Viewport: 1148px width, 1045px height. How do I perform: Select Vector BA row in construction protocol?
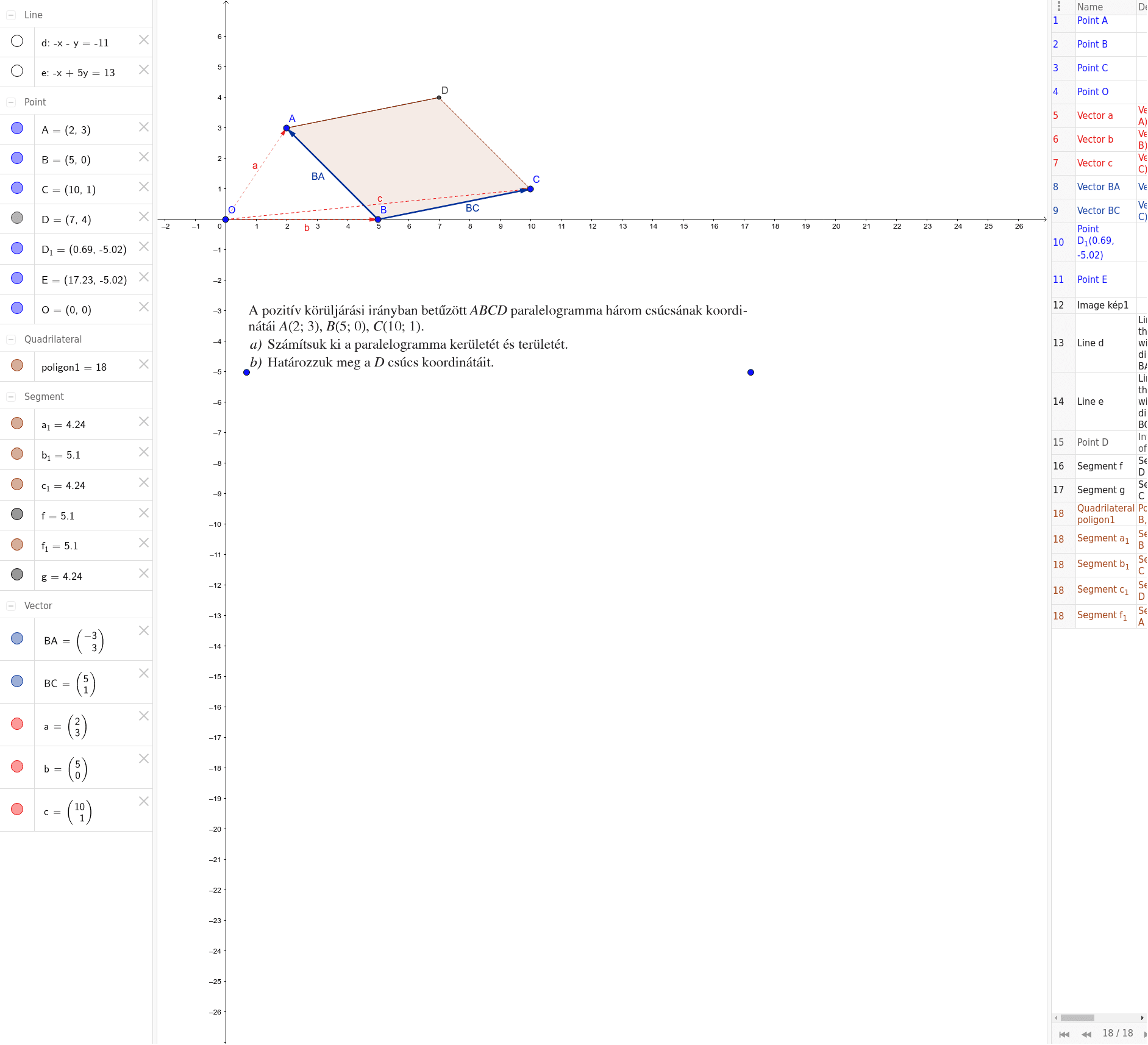1099,187
